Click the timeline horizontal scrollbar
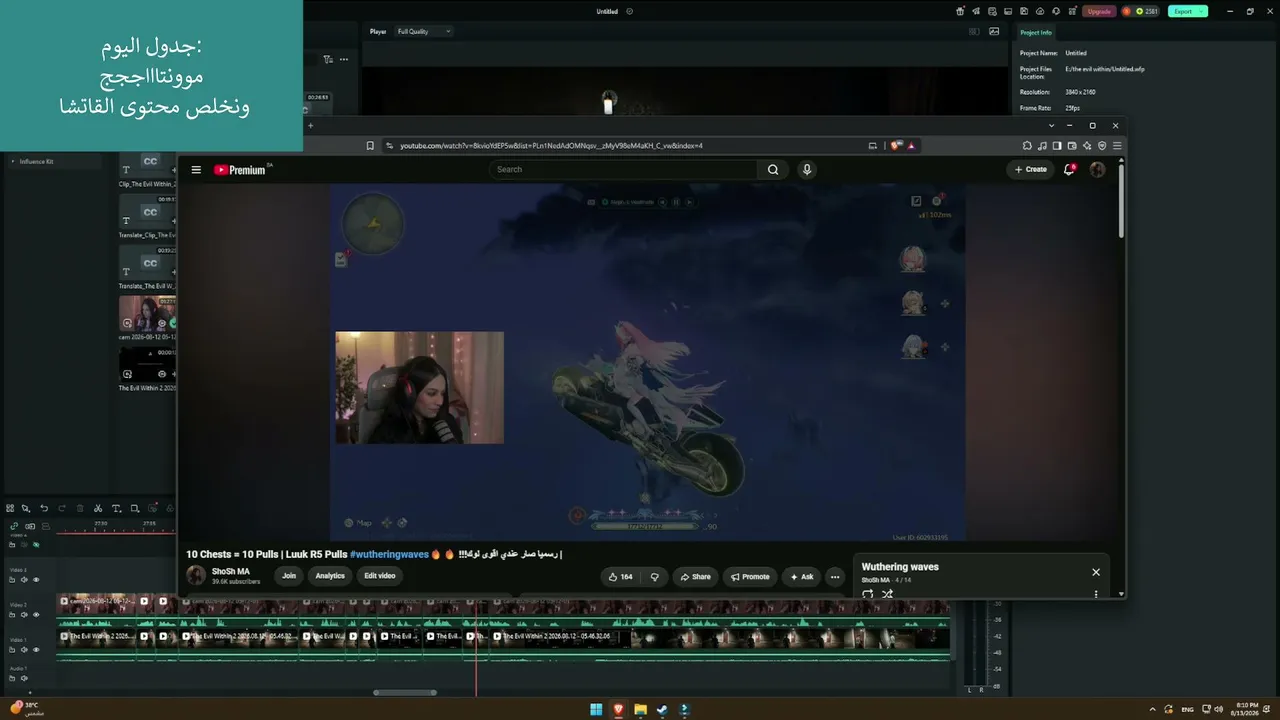Viewport: 1280px width, 720px height. tap(405, 692)
